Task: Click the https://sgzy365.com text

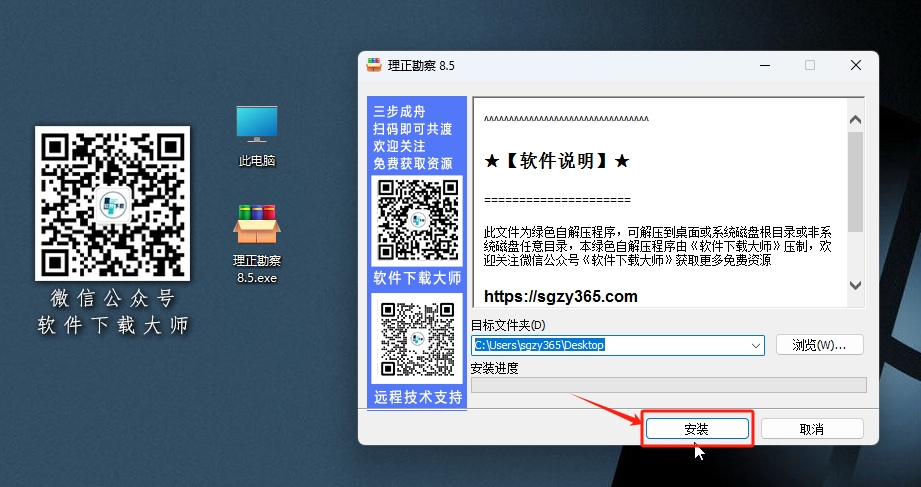Action: (560, 296)
